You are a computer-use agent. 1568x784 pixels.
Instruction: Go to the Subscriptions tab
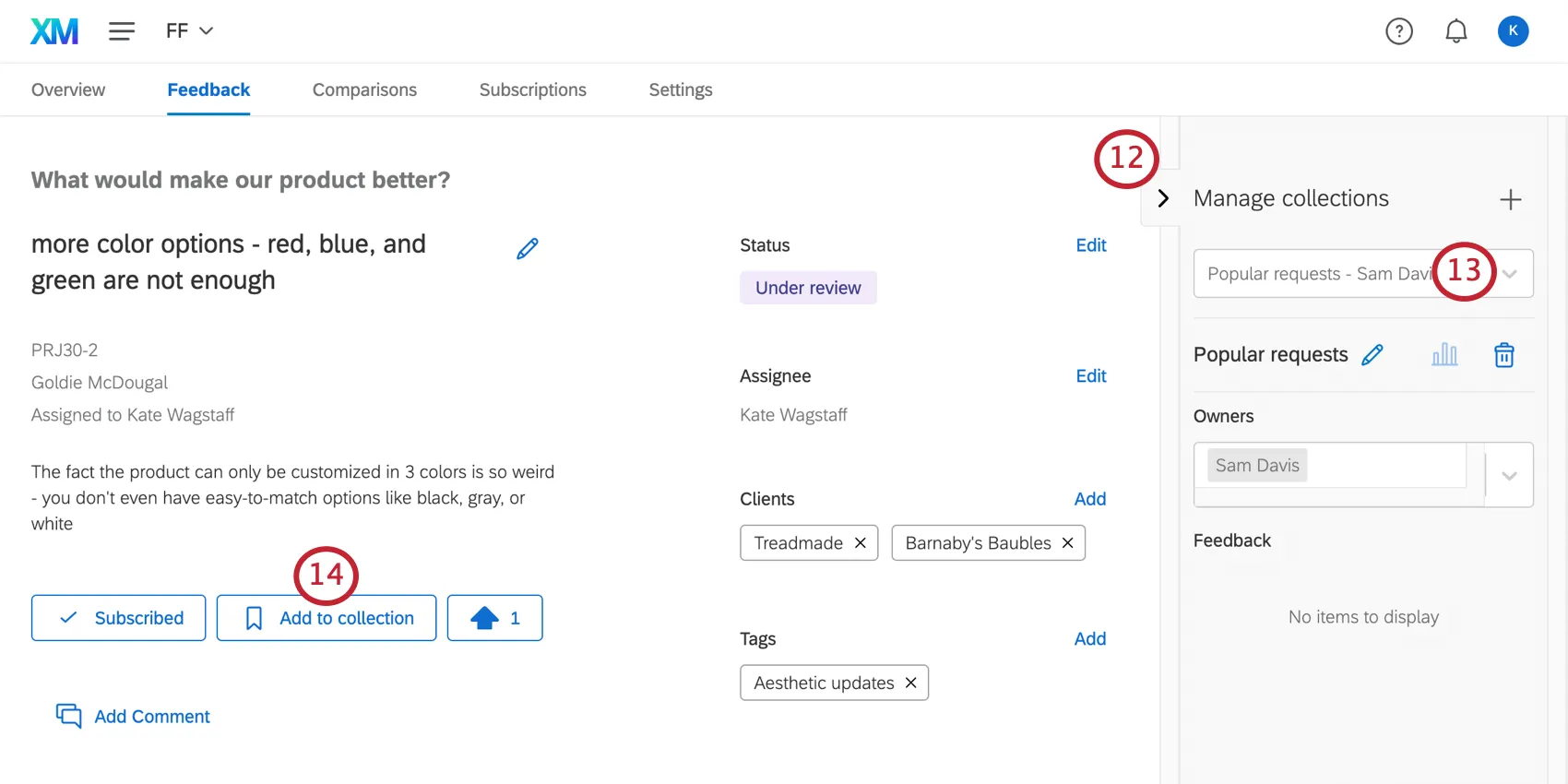tap(532, 90)
